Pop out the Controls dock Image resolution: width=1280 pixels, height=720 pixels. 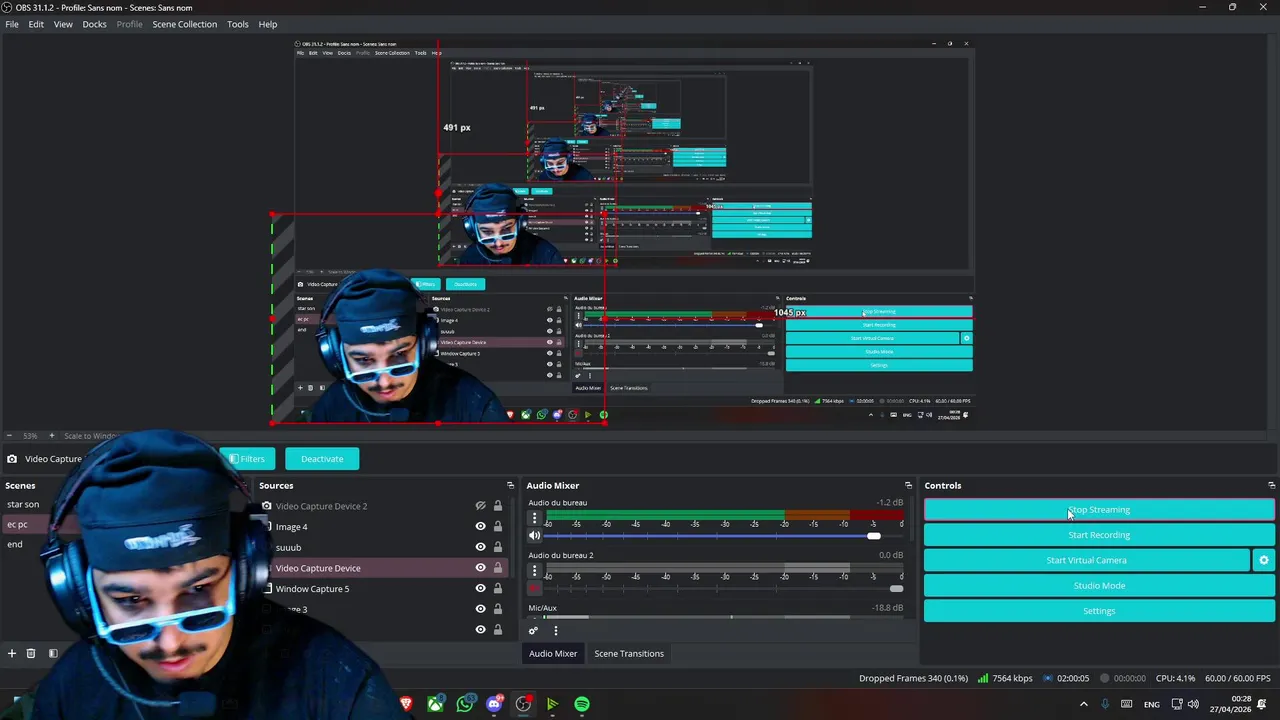1271,486
